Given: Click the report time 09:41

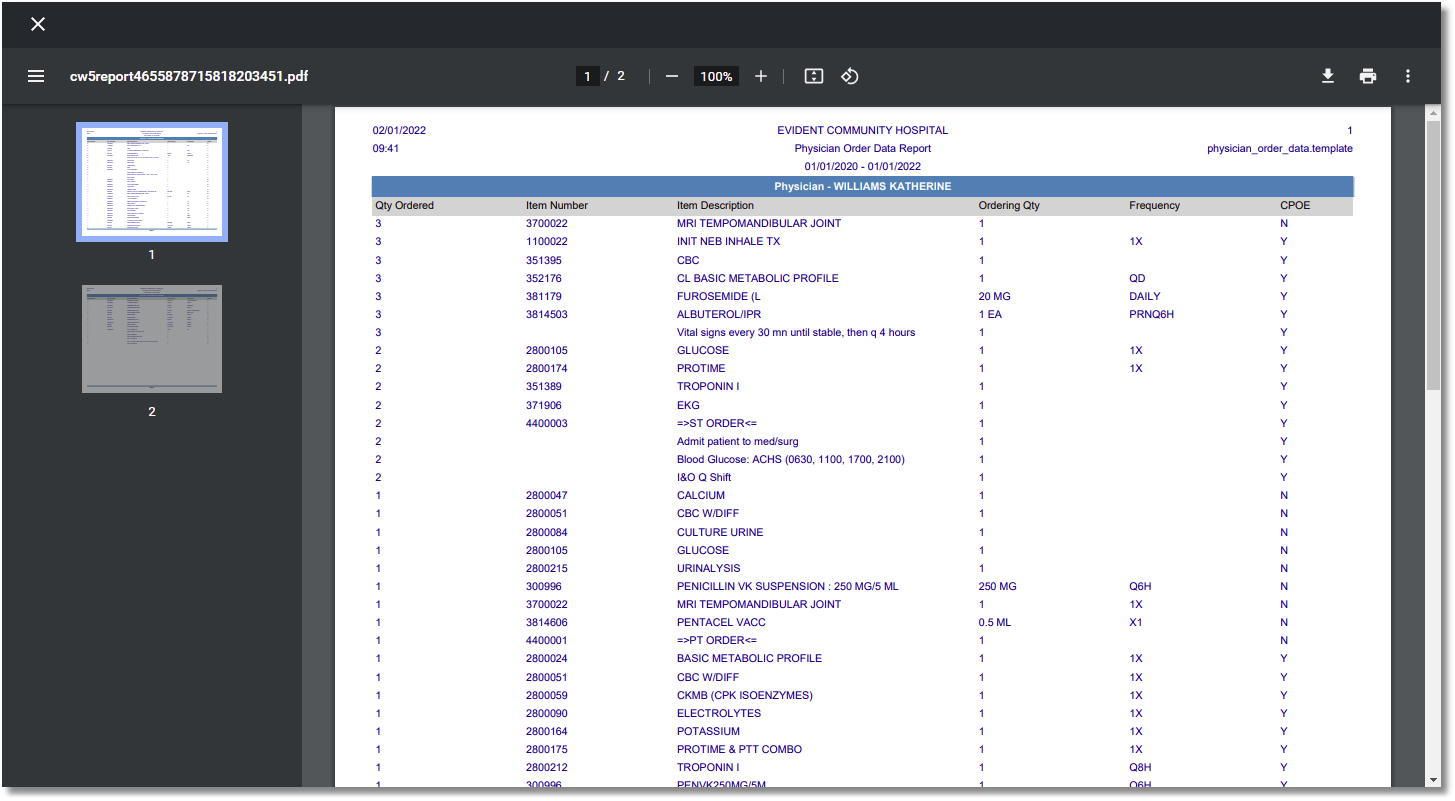Looking at the screenshot, I should pos(386,148).
